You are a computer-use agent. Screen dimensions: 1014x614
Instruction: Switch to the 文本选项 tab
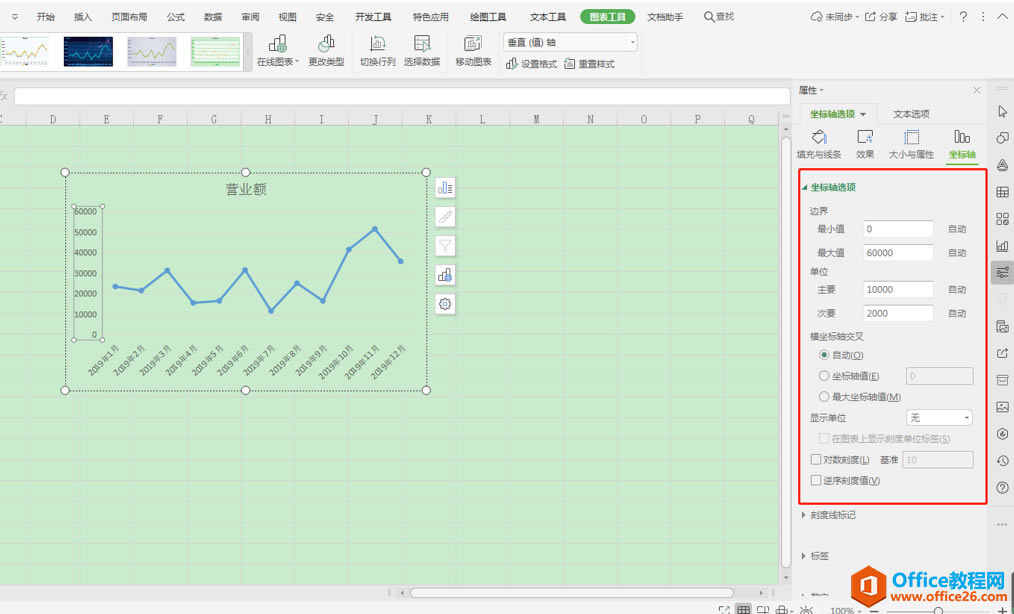[911, 114]
